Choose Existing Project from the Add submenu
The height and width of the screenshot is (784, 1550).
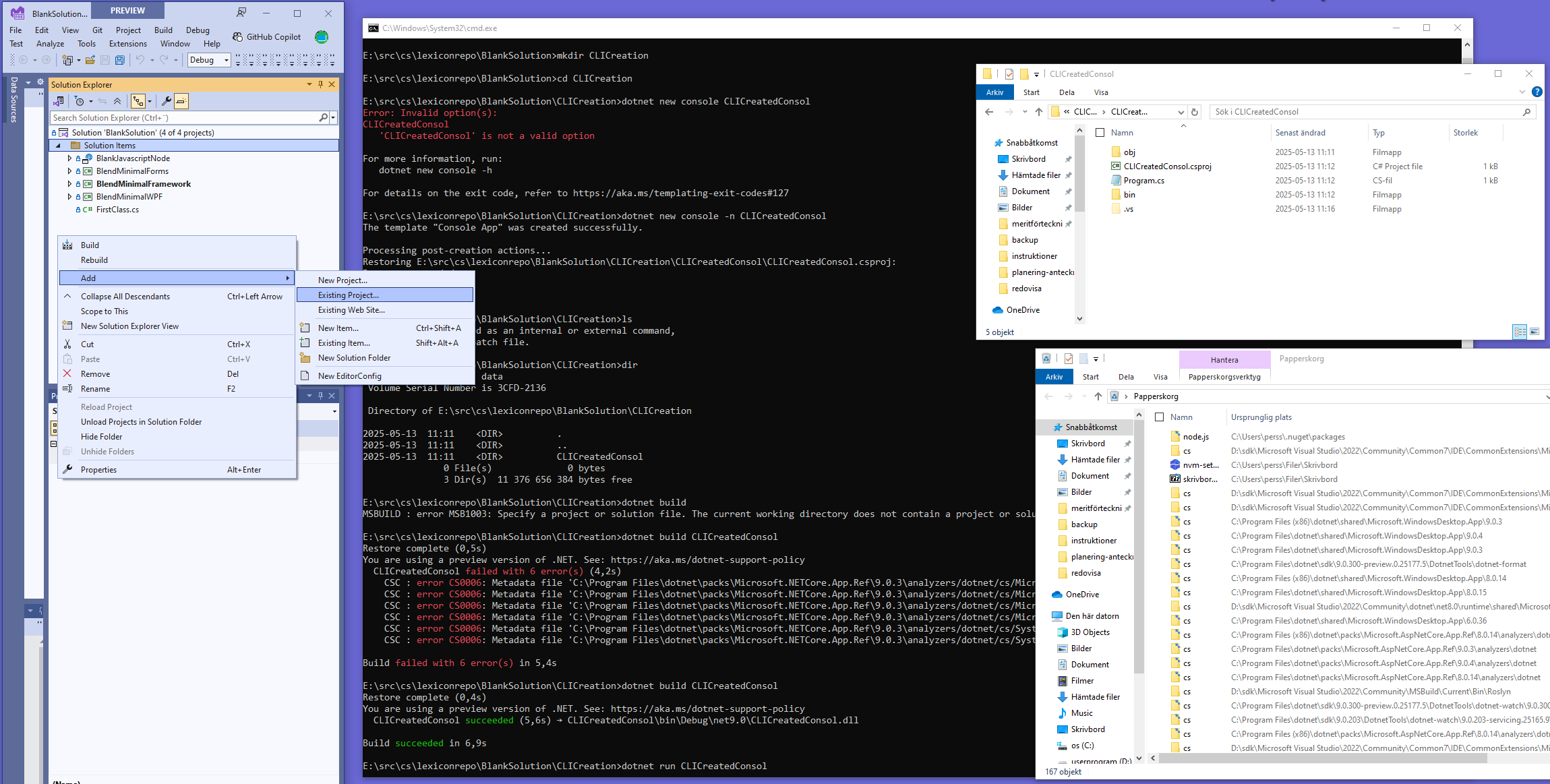pos(349,295)
